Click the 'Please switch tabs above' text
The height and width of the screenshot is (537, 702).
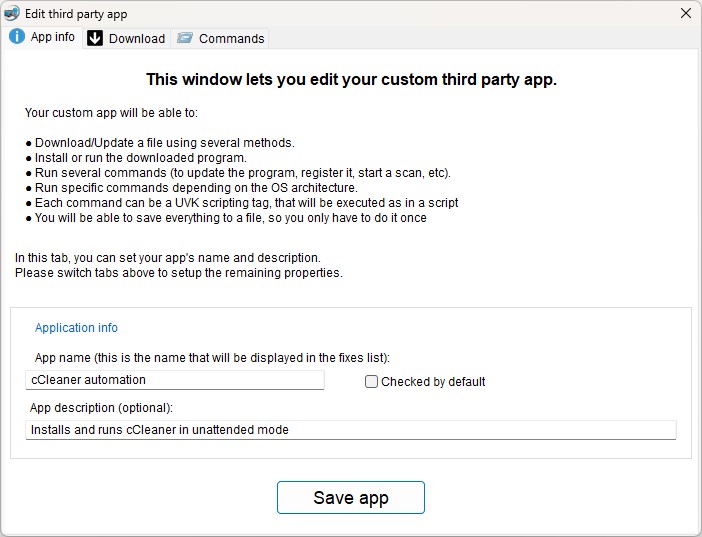coord(179,273)
